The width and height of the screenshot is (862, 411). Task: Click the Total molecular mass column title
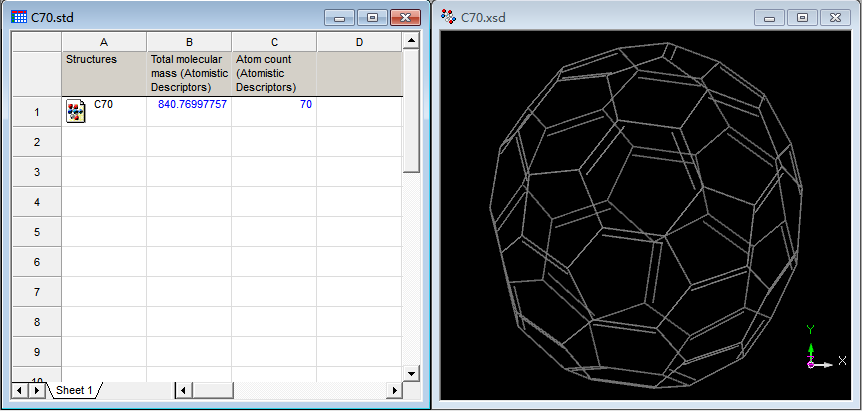pyautogui.click(x=189, y=74)
